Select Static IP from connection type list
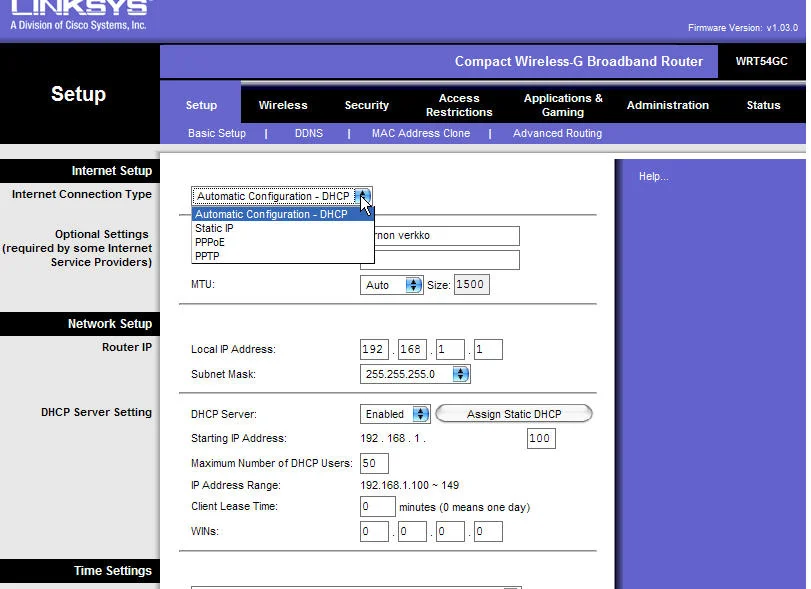Screen dimensions: 811x589 click(x=215, y=228)
